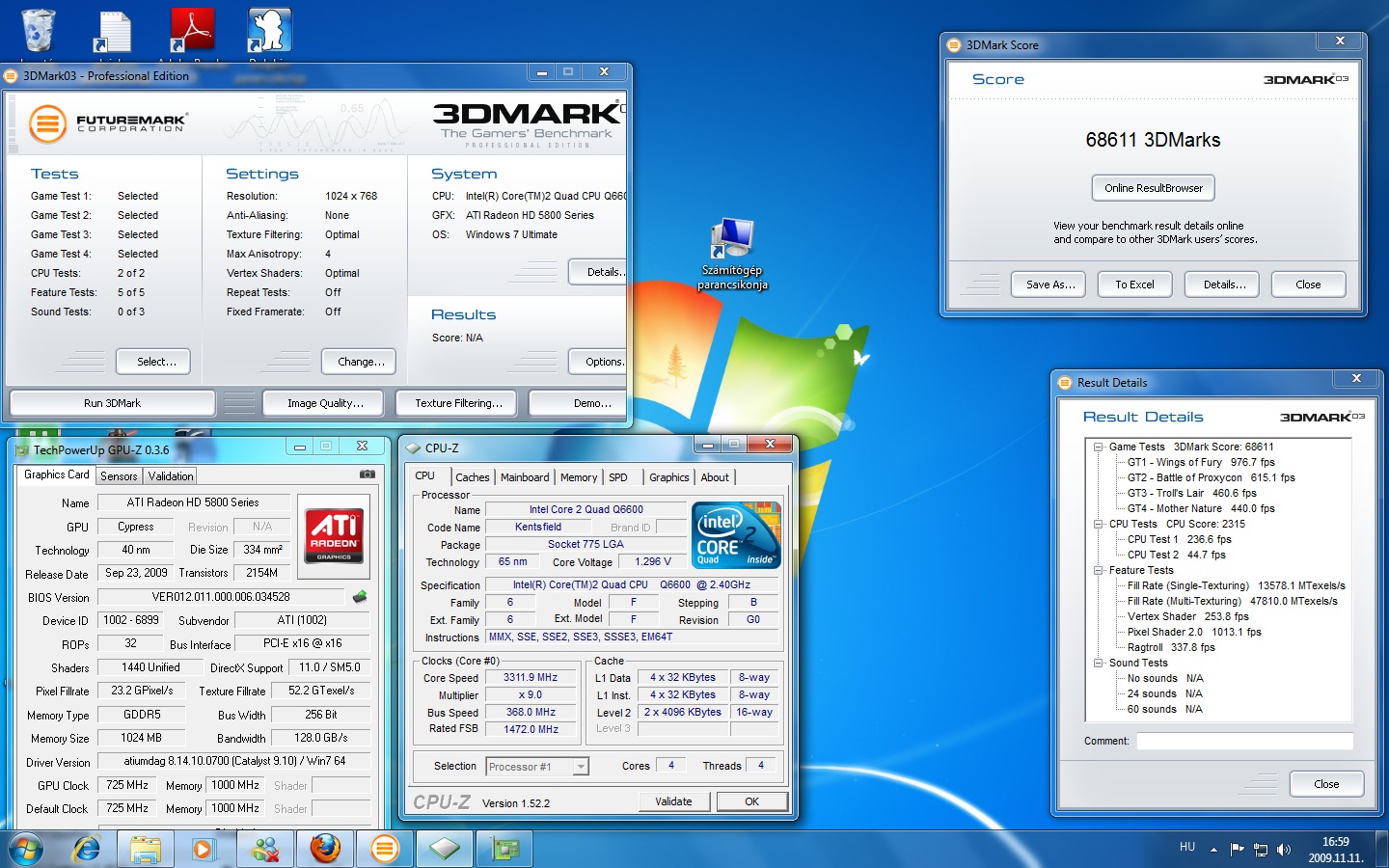Switch to the Mainboard tab in CPU-Z
The image size is (1389, 868).
[x=525, y=477]
